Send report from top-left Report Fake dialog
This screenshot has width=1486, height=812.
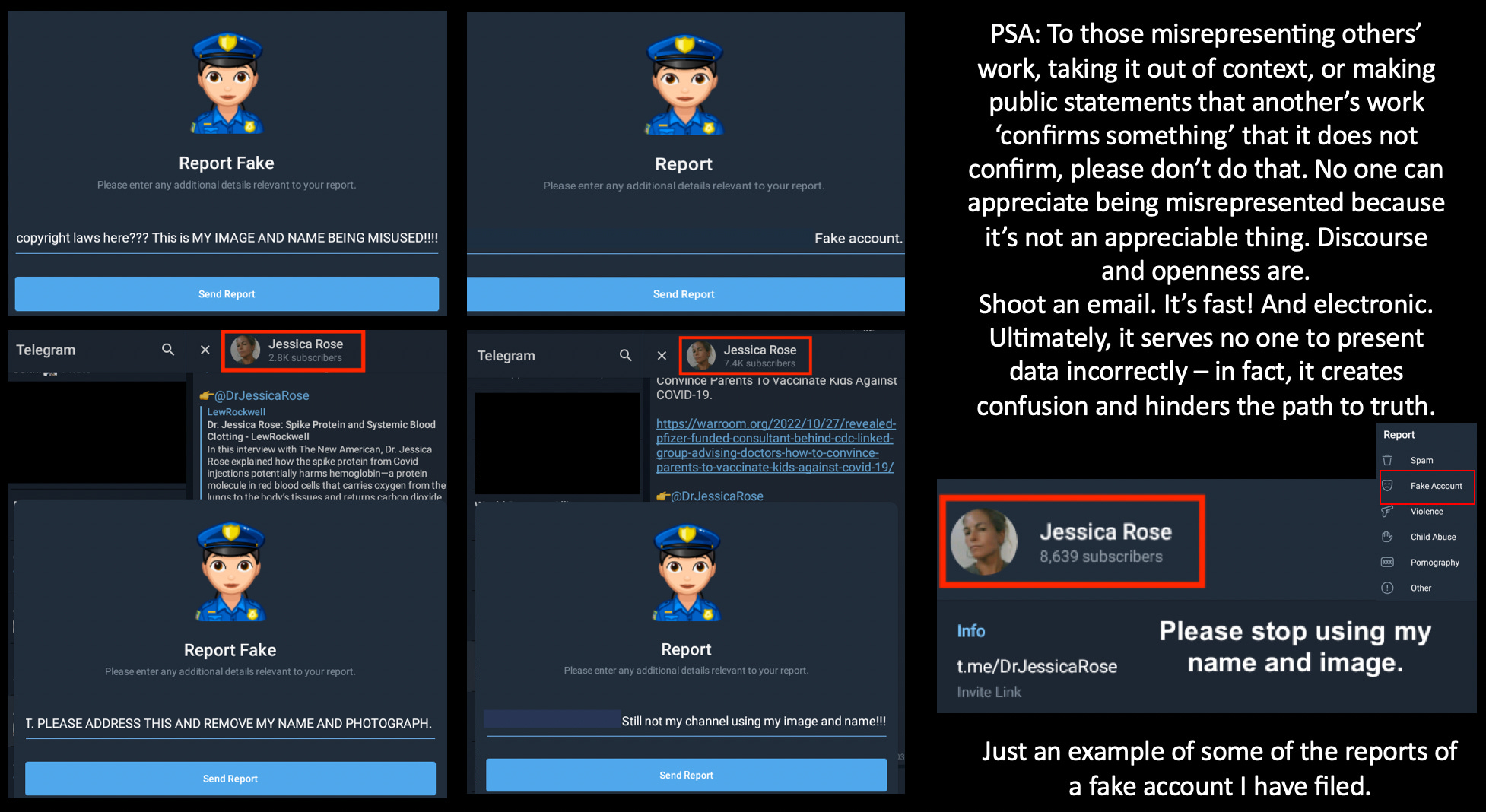[x=227, y=294]
